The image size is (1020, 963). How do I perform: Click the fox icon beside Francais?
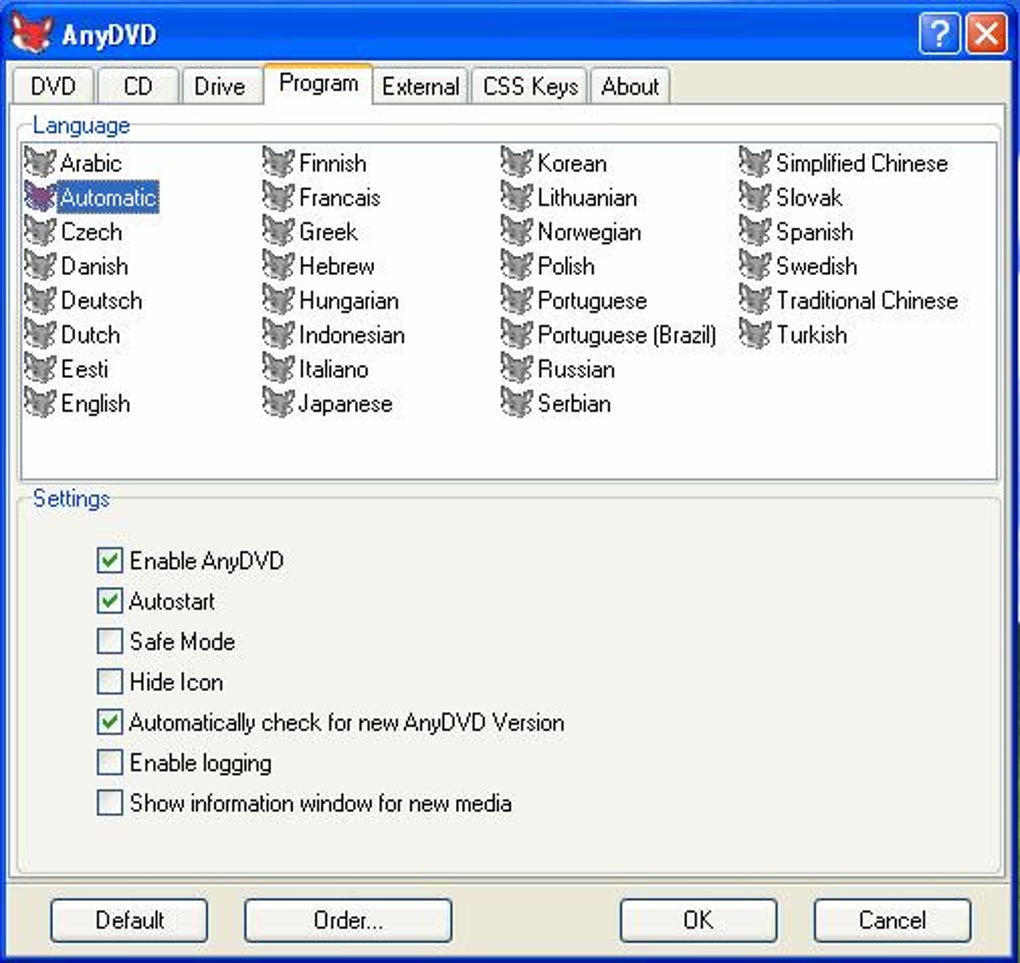click(x=278, y=197)
